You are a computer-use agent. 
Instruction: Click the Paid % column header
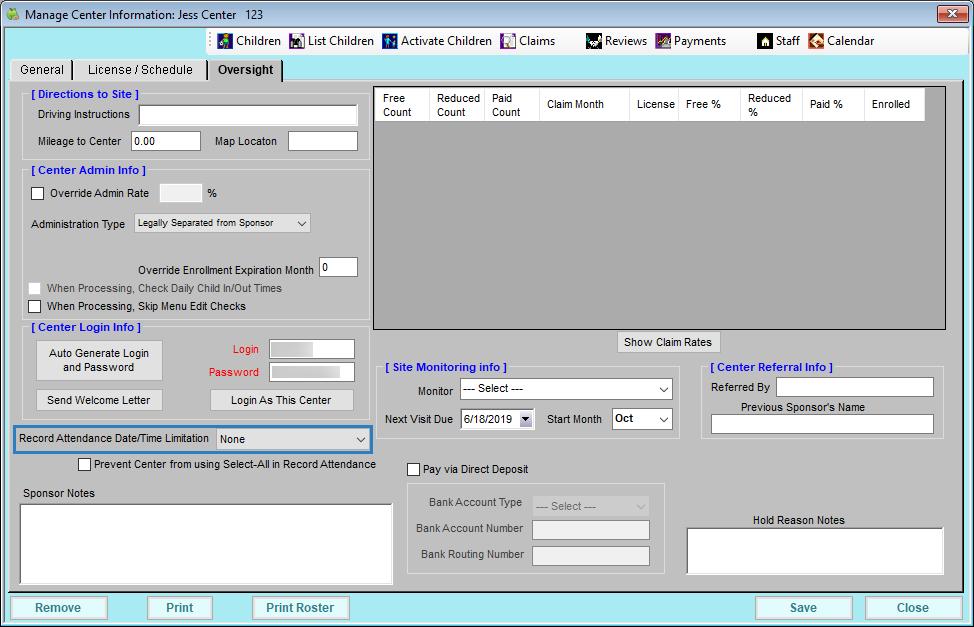point(833,104)
